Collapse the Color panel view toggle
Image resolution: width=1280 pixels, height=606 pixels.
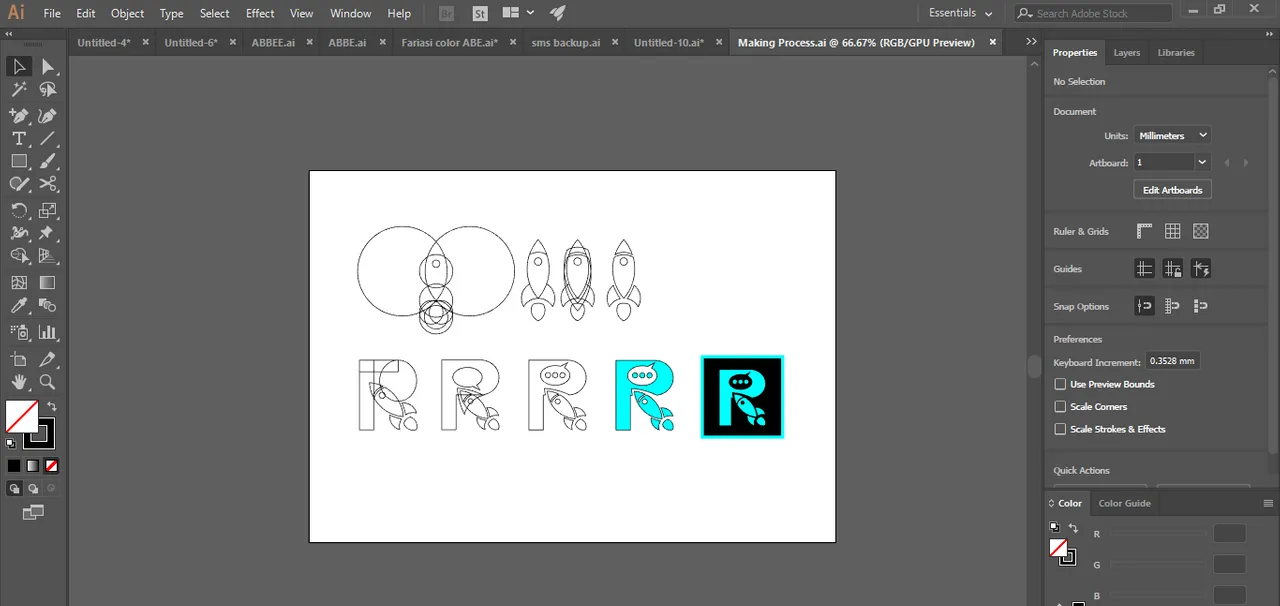(1051, 503)
